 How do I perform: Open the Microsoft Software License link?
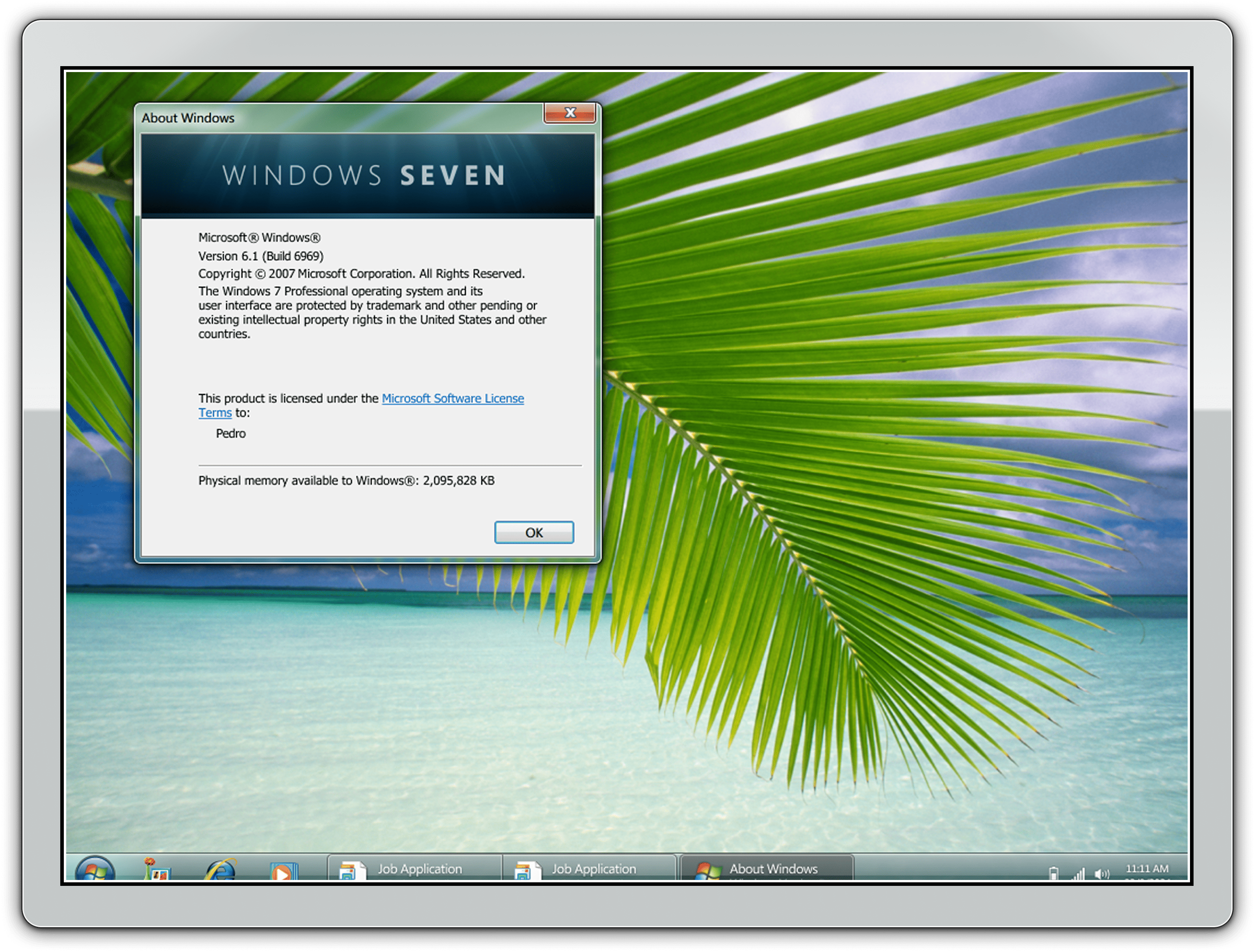[453, 398]
